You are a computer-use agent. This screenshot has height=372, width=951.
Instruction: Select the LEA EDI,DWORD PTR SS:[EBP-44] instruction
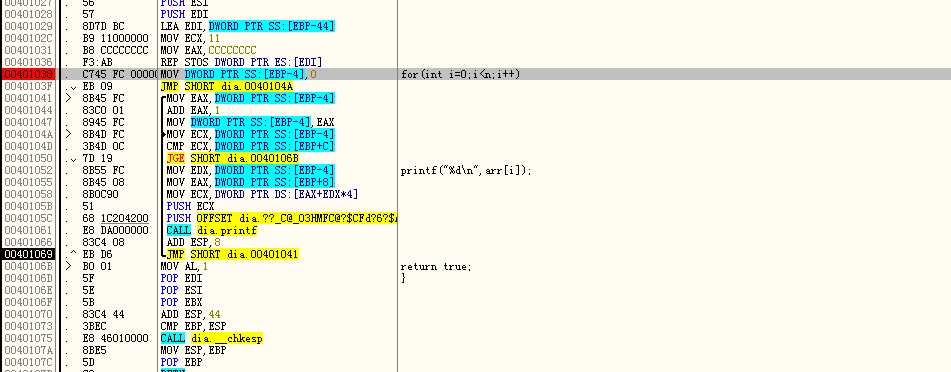tap(247, 26)
